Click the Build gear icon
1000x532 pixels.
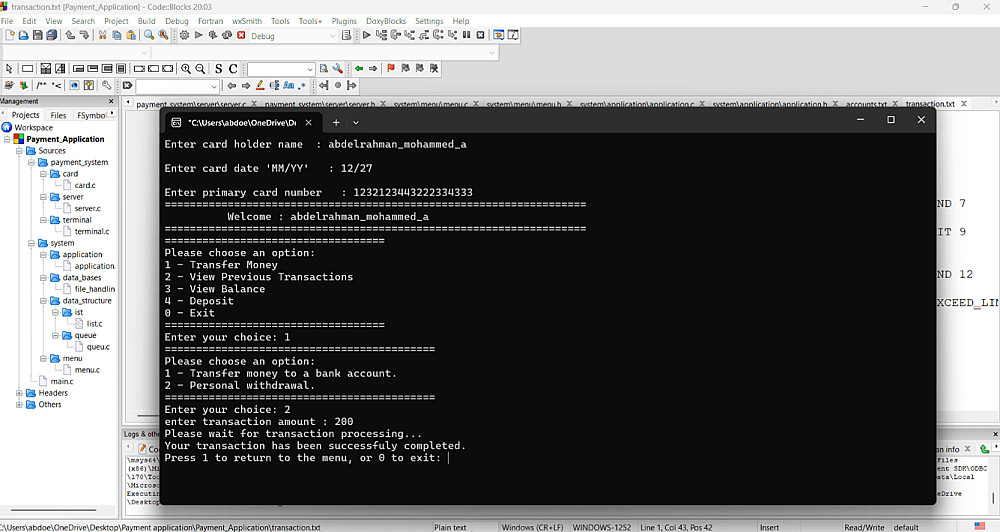tap(184, 35)
